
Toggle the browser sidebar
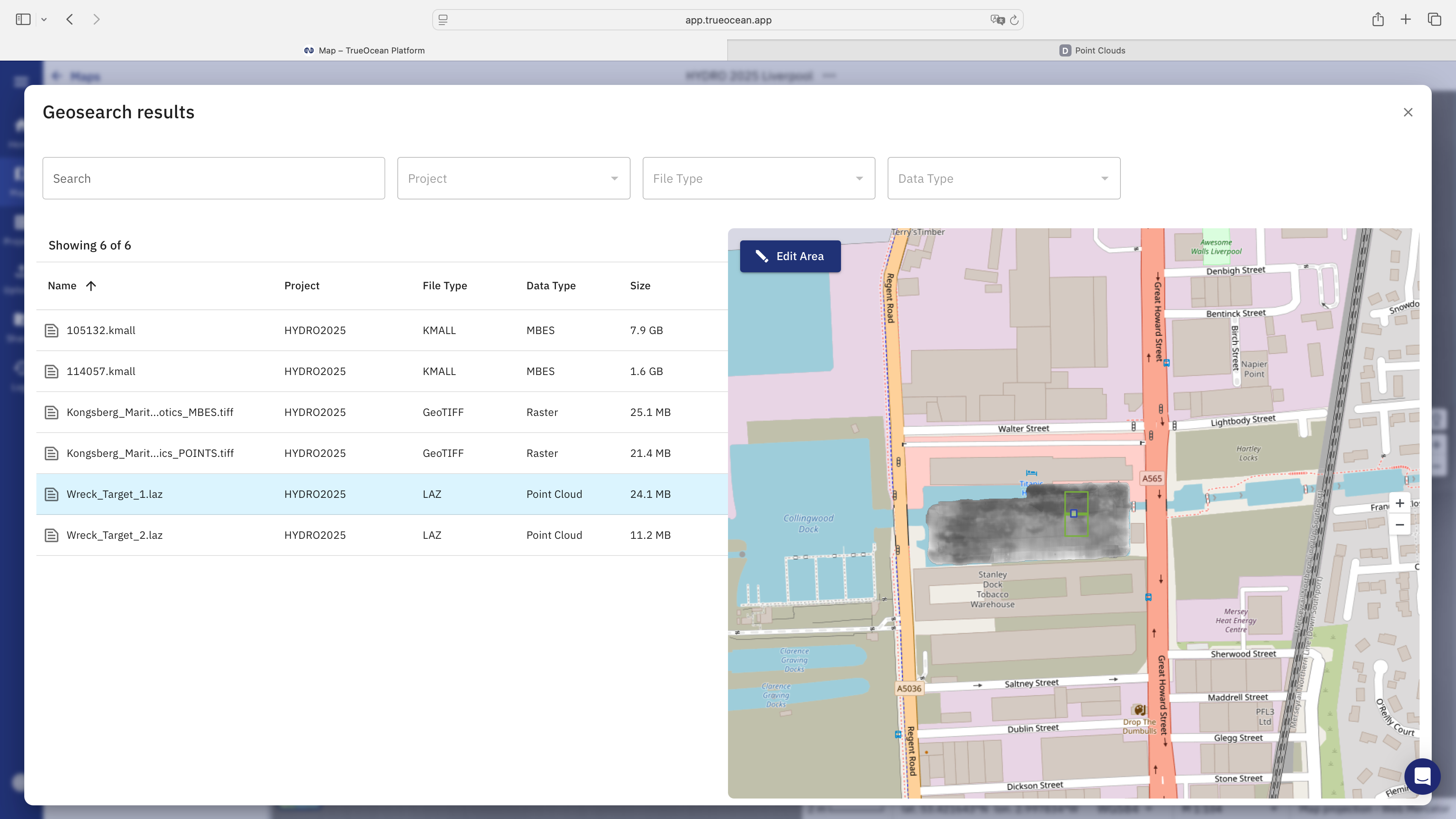click(23, 20)
